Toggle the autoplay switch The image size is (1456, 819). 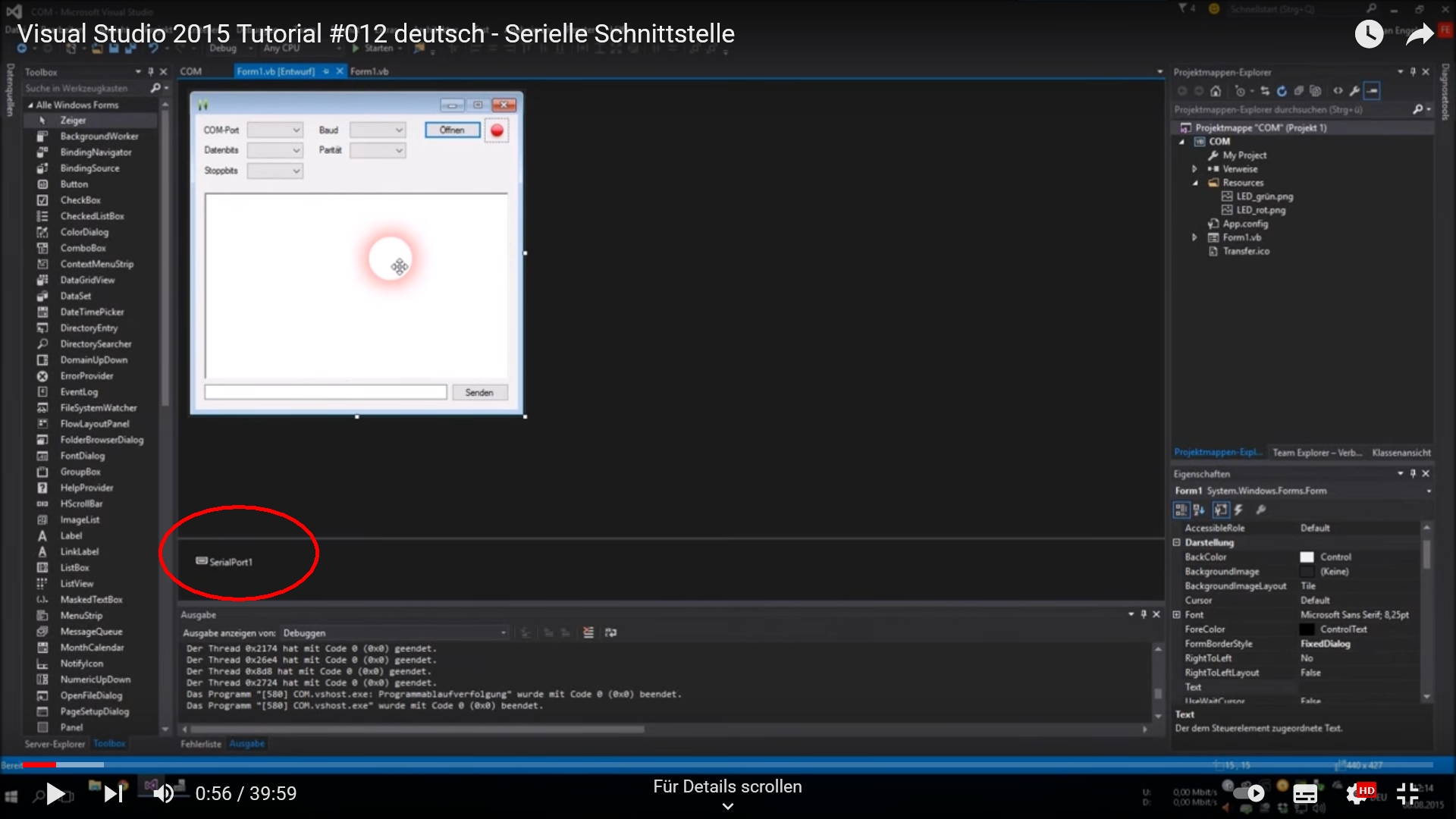pos(1249,794)
